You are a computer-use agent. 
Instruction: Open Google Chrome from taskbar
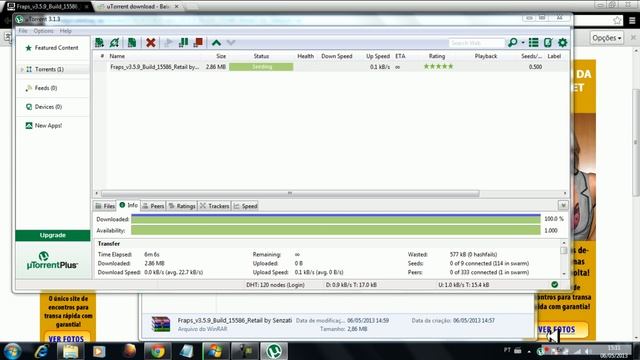coord(157,351)
